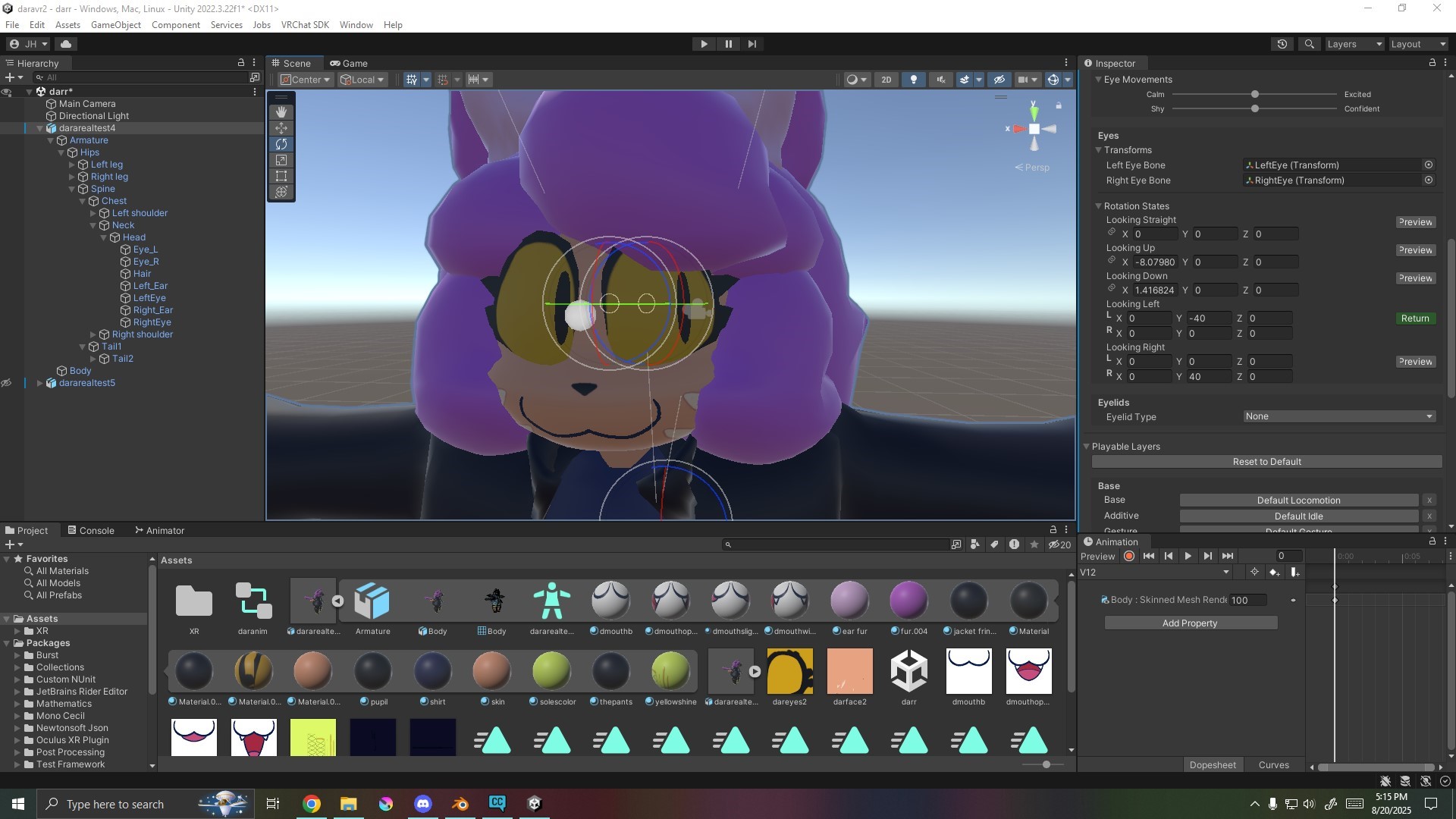Viewport: 1456px width, 819px height.
Task: Click Hierarchy search field
Action: coord(140,77)
